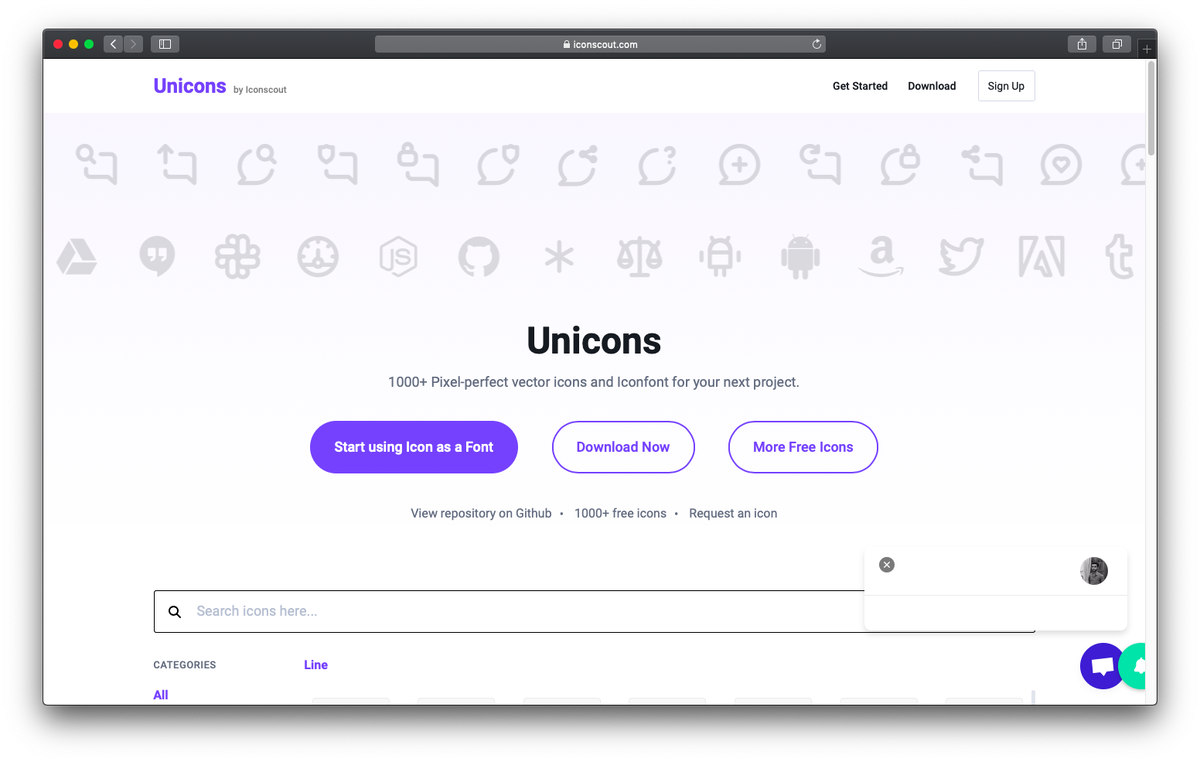
Task: Click the Adobe logo icon
Action: (x=1041, y=257)
